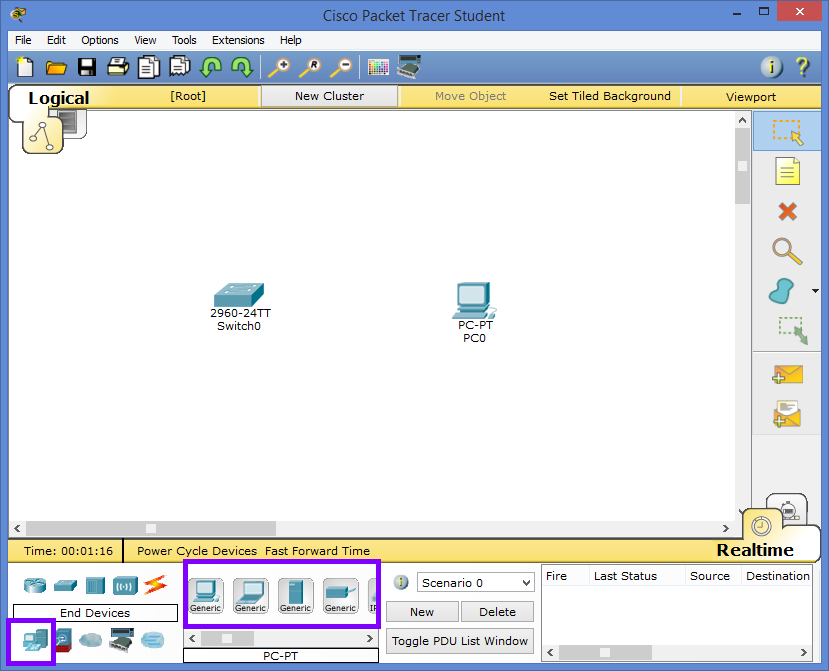The height and width of the screenshot is (671, 829).
Task: Click Power Cycle Devices
Action: (197, 551)
